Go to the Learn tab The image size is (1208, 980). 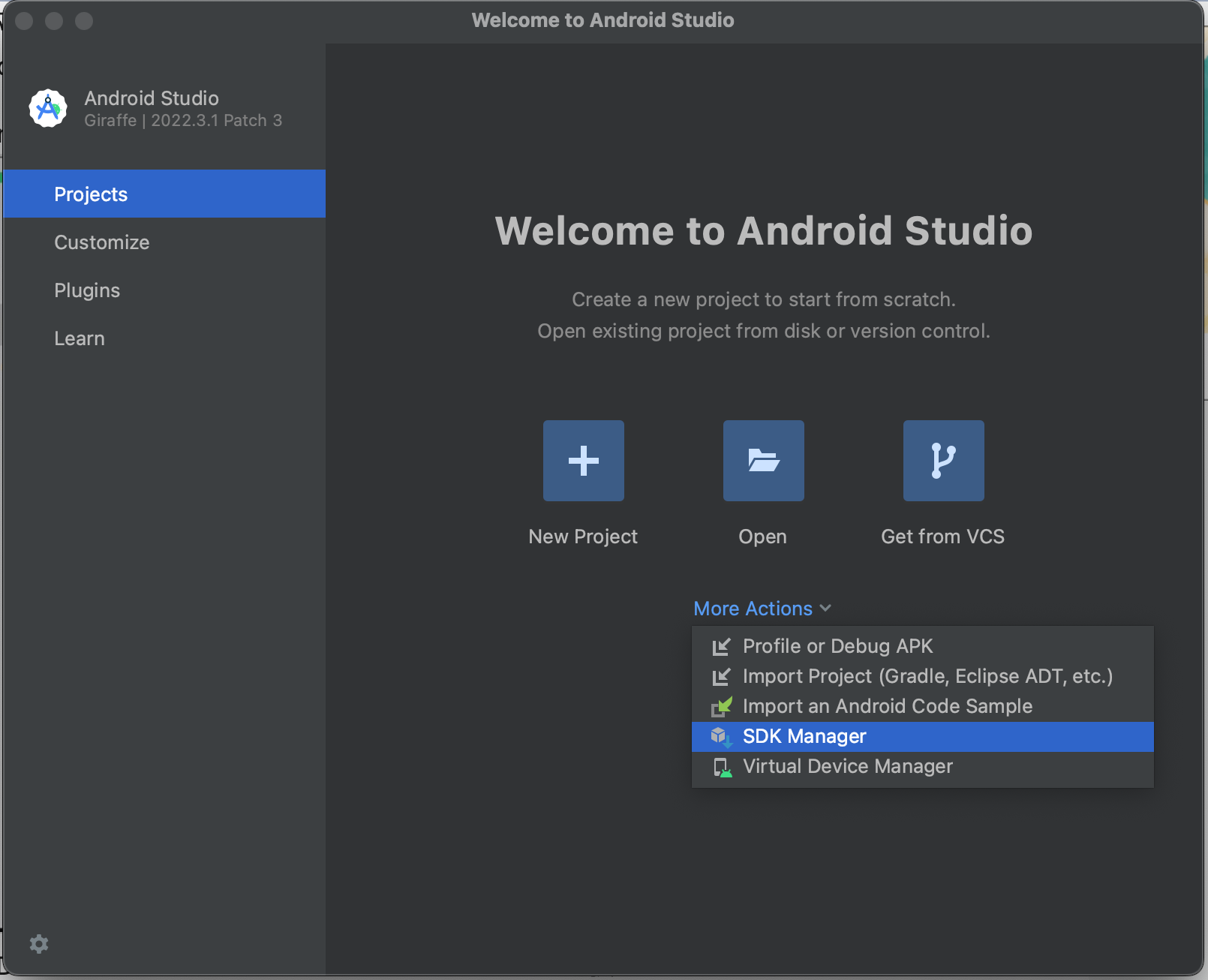pyautogui.click(x=164, y=338)
